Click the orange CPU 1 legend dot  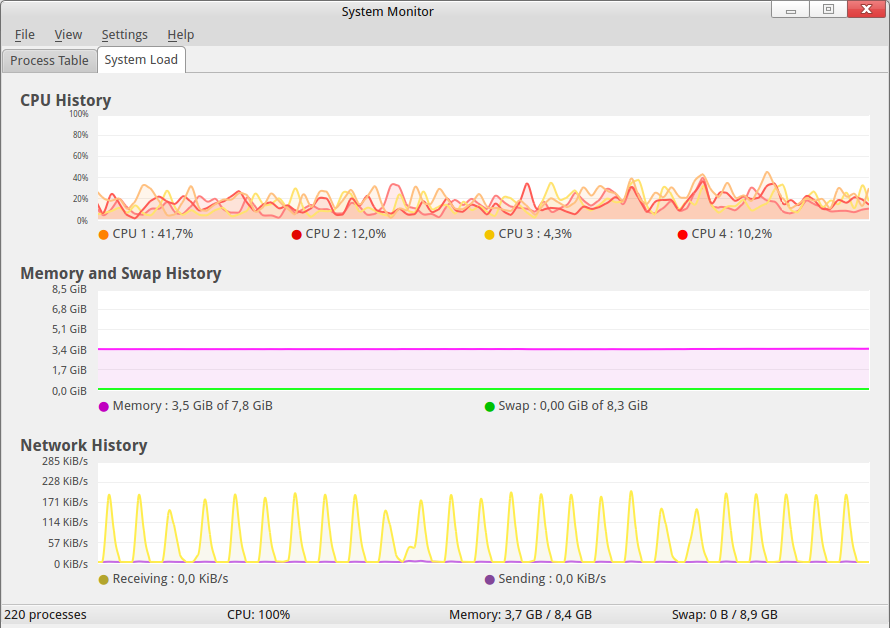click(x=104, y=235)
